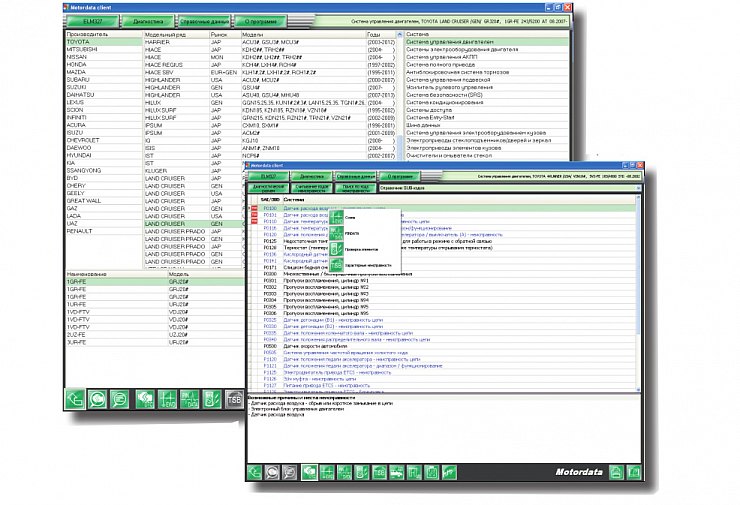This screenshot has height=505, width=740.
Task: Click the EWD icon in the popup menu
Action: pos(336,218)
